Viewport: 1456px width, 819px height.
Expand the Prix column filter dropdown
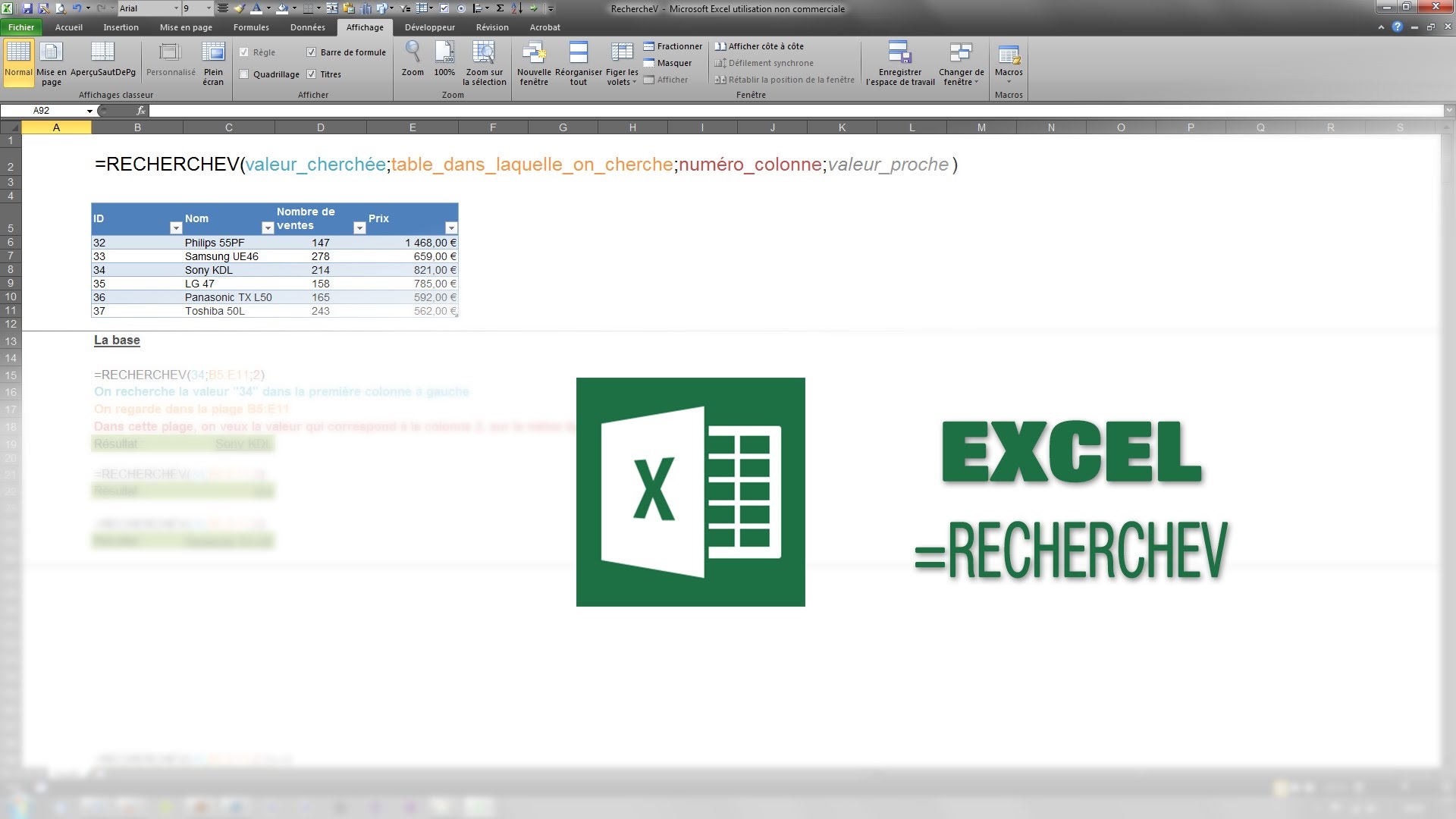pyautogui.click(x=451, y=228)
